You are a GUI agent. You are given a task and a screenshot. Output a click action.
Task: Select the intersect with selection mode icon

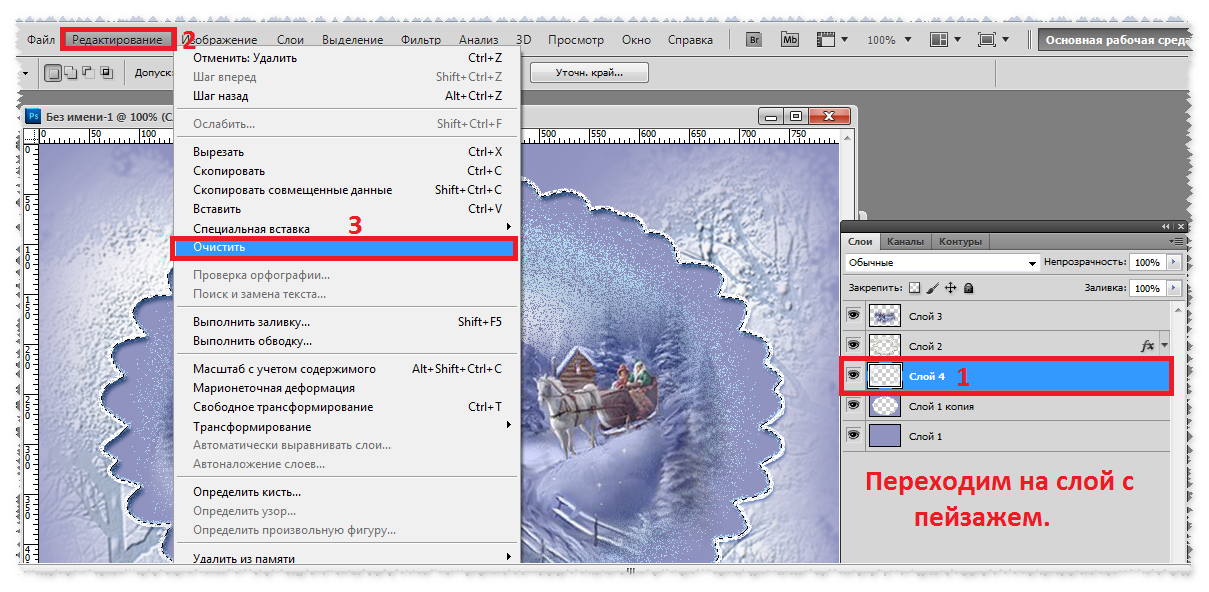tap(106, 72)
